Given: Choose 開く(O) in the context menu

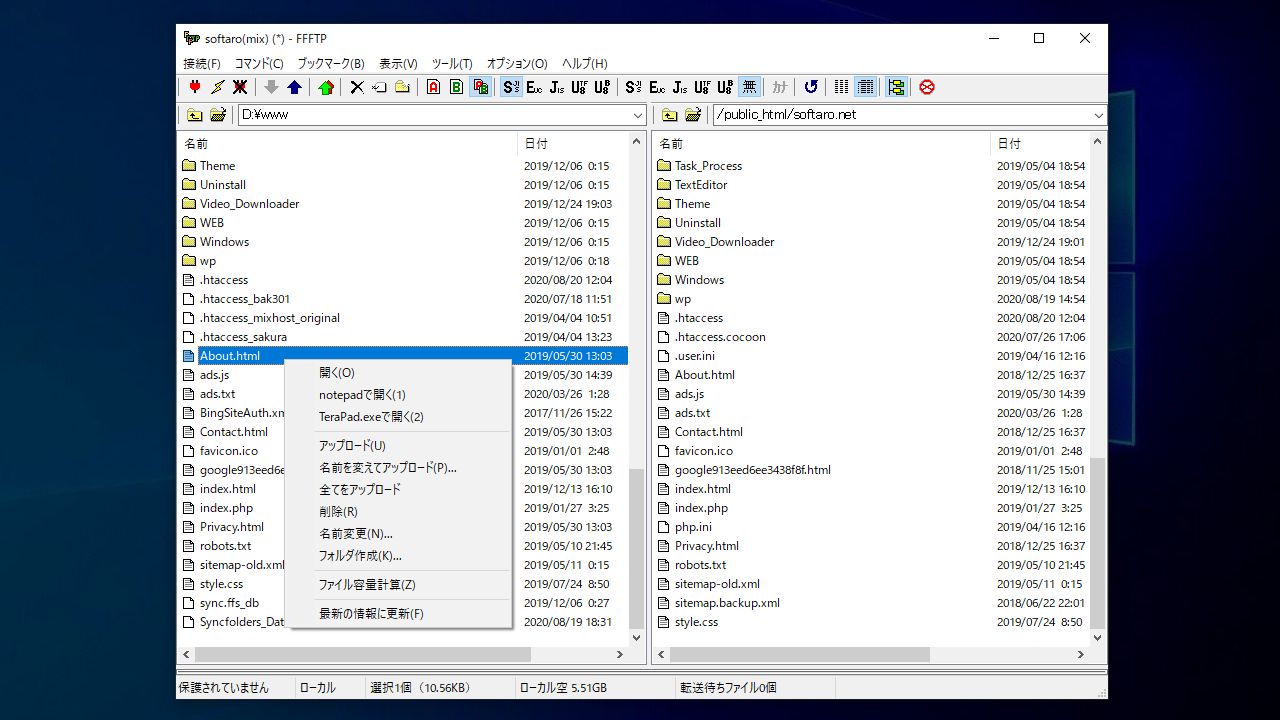Looking at the screenshot, I should [x=398, y=373].
